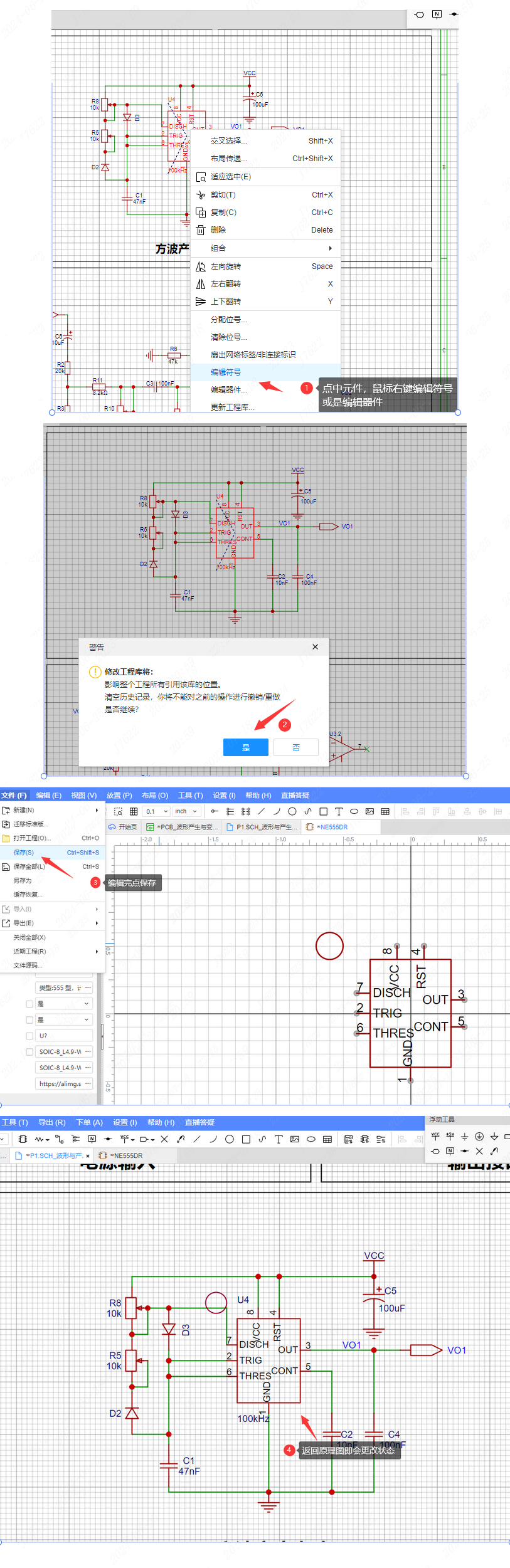Open the 是 dropdown directly below 类型 field
The width and height of the screenshot is (510, 1568).
(x=64, y=1004)
